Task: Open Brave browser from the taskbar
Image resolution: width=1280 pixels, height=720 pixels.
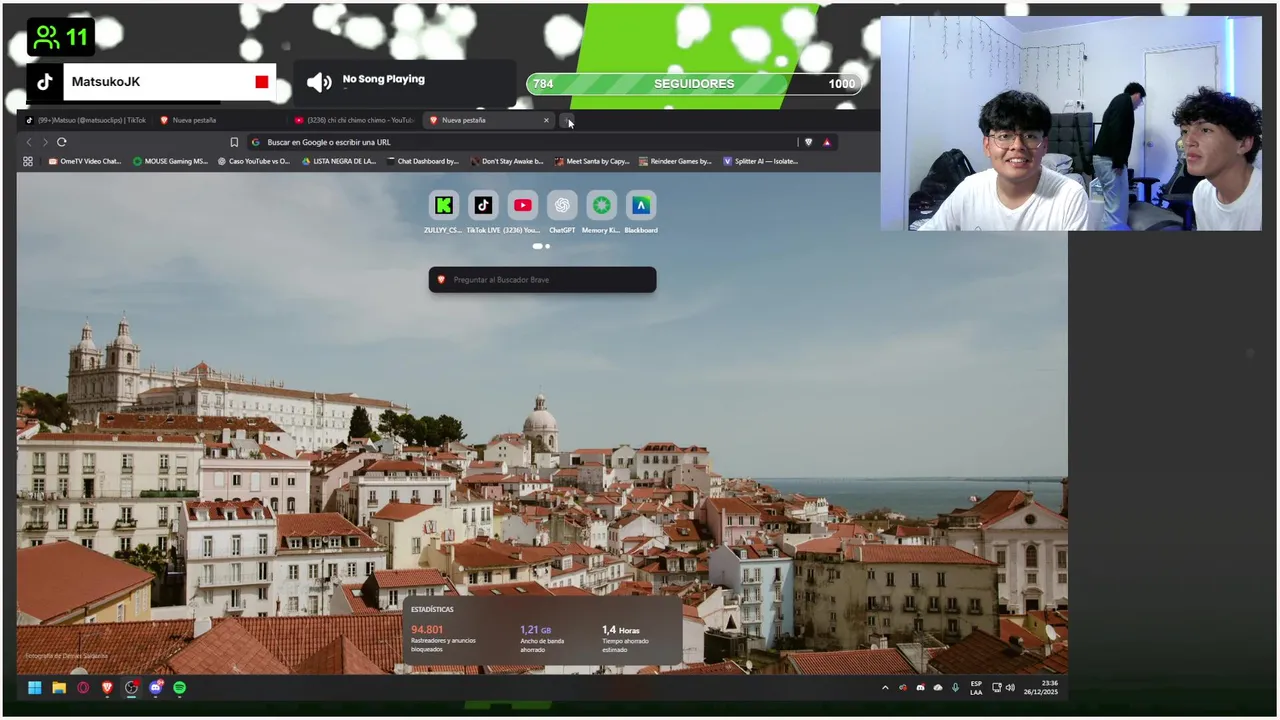Action: 107,688
